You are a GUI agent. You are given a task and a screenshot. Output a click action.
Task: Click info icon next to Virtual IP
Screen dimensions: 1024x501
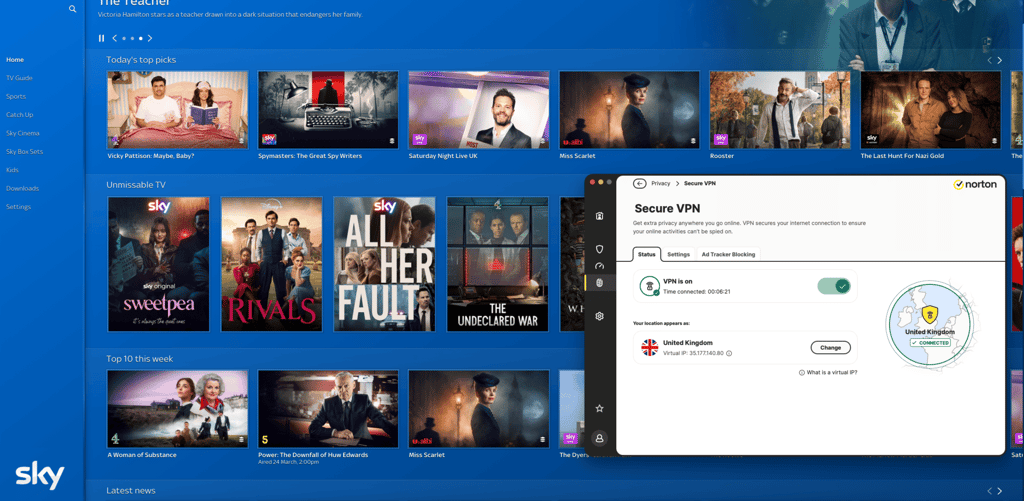coord(729,353)
